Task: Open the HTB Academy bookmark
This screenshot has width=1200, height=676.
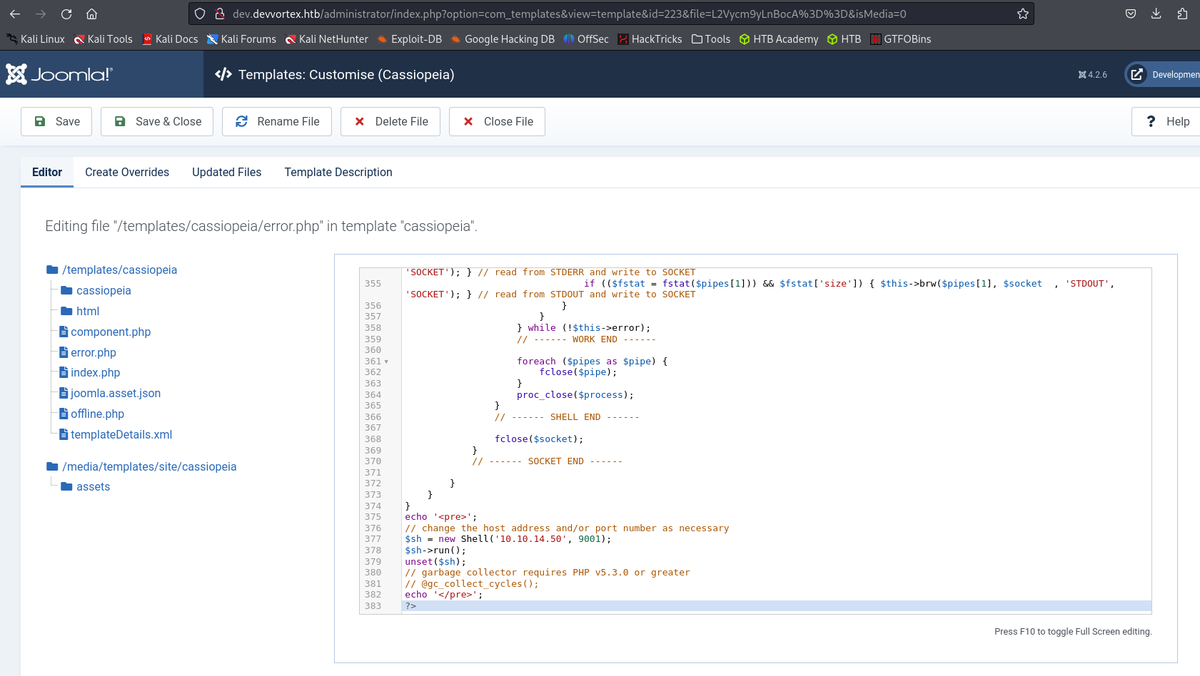Action: coord(779,39)
